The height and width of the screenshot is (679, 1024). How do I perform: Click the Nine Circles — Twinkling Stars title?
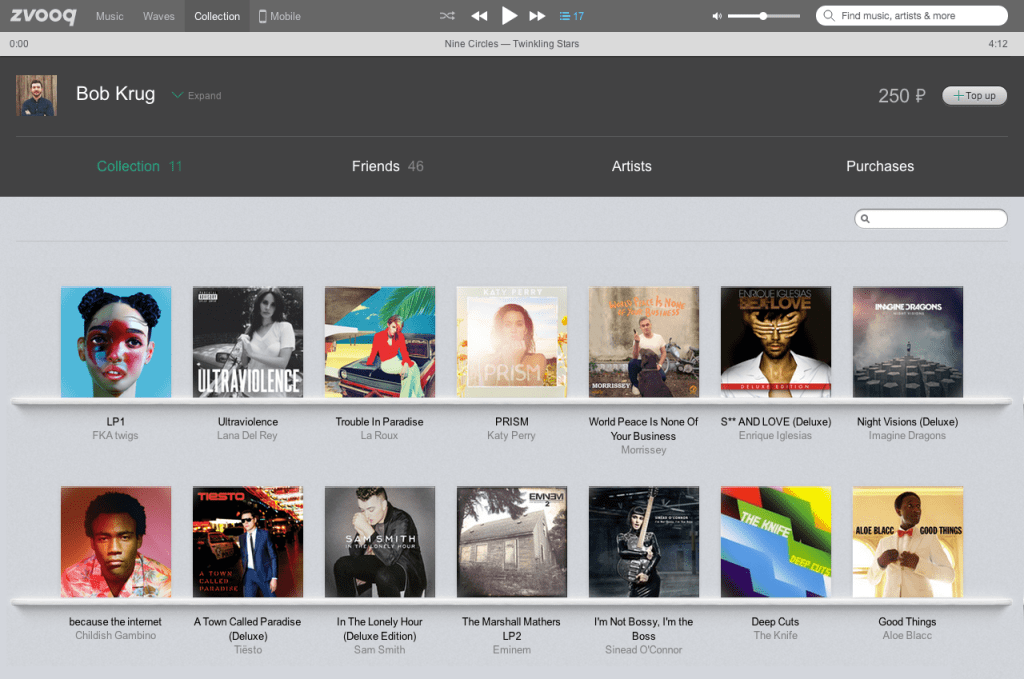click(x=511, y=44)
